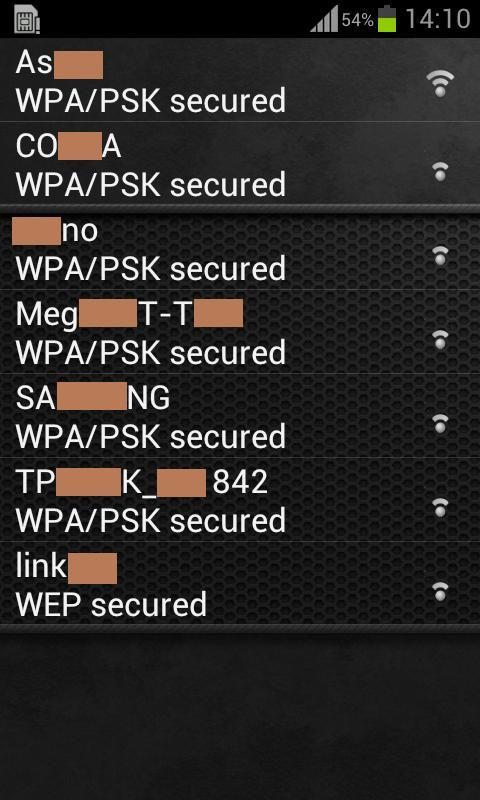Tap the Wi-Fi signal icon for link network

[440, 591]
